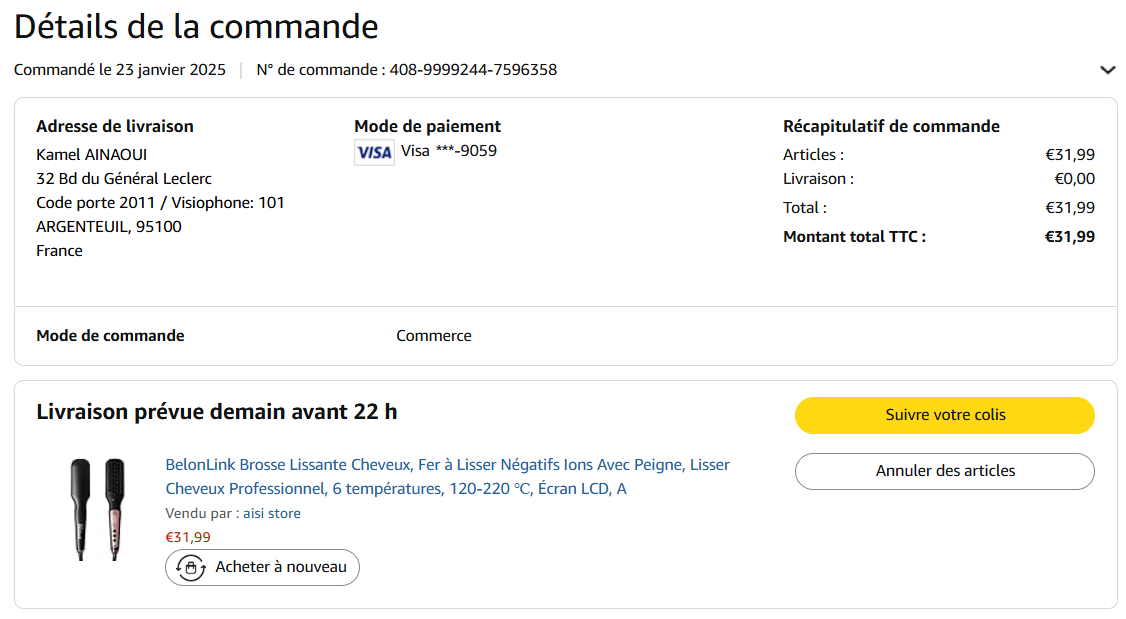Image resolution: width=1126 pixels, height=619 pixels.
Task: Click the Détails de la commande title
Action: [x=196, y=26]
